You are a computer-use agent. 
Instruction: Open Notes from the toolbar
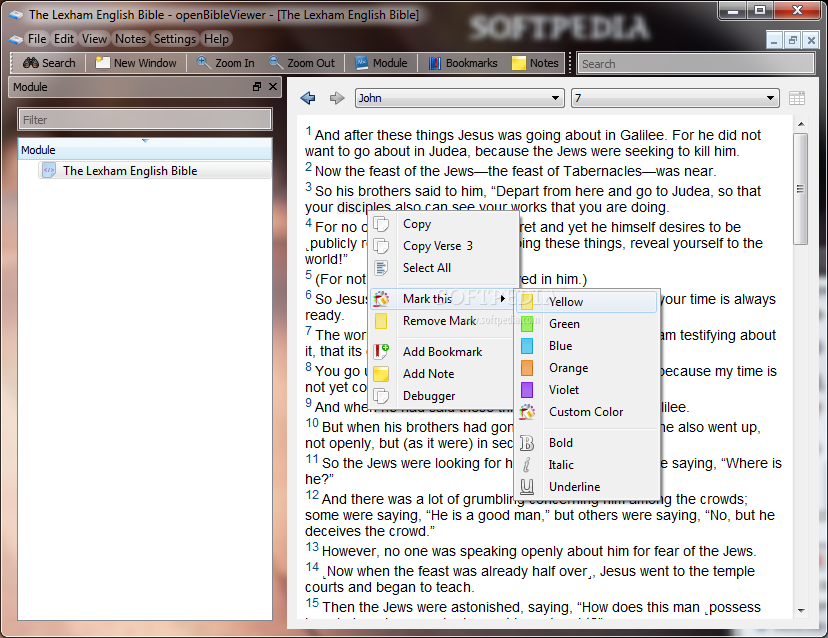click(x=535, y=63)
